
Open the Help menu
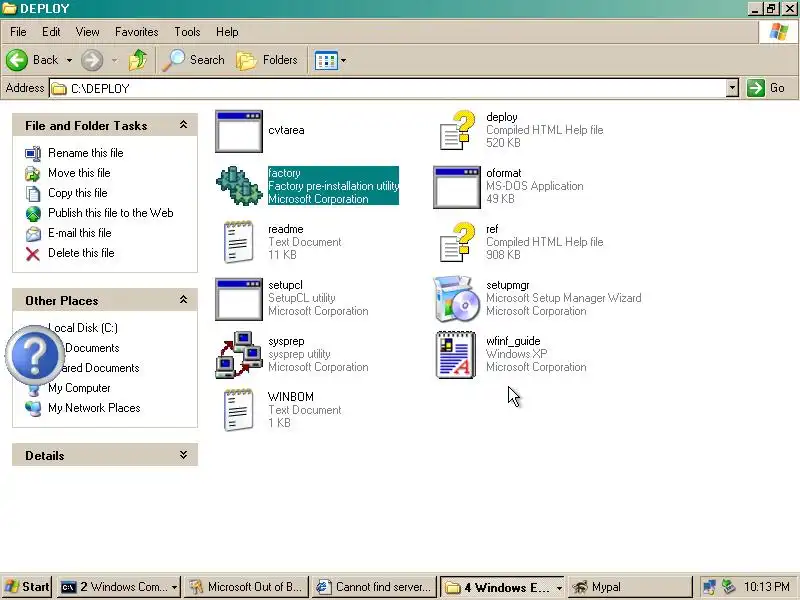(227, 32)
